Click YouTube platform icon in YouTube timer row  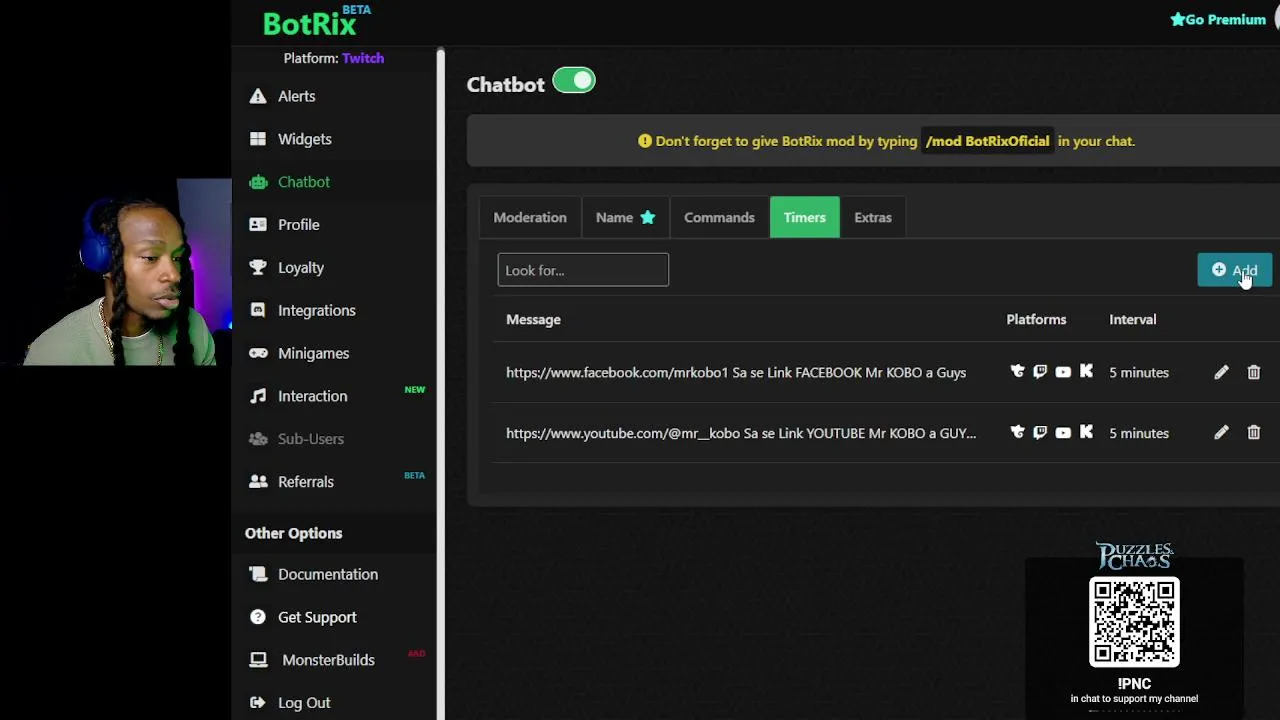click(x=1063, y=433)
